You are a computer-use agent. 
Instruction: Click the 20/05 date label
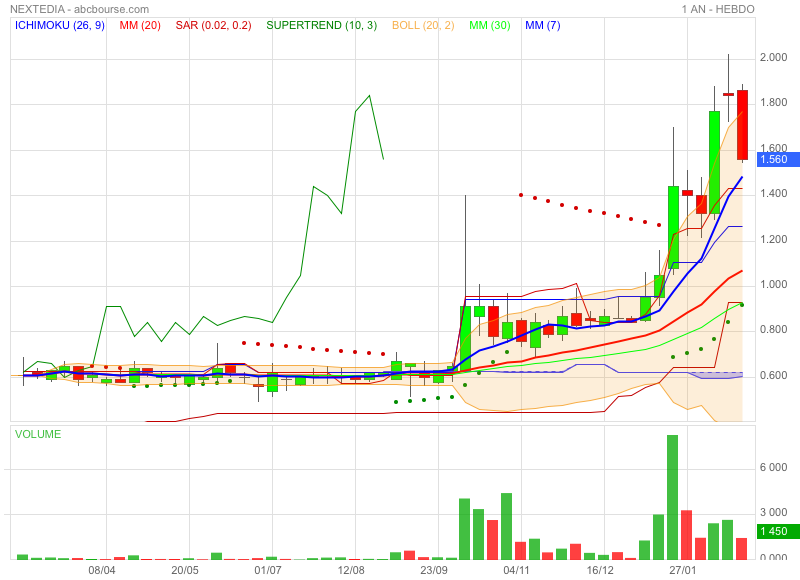185,570
